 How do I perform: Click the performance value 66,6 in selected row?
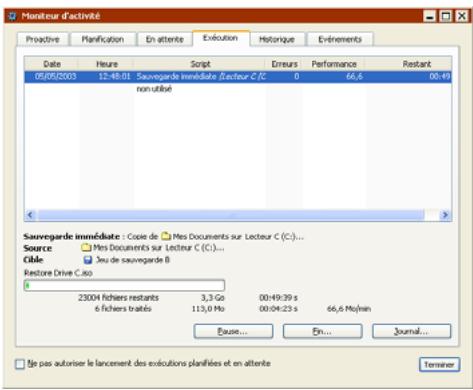click(x=354, y=76)
